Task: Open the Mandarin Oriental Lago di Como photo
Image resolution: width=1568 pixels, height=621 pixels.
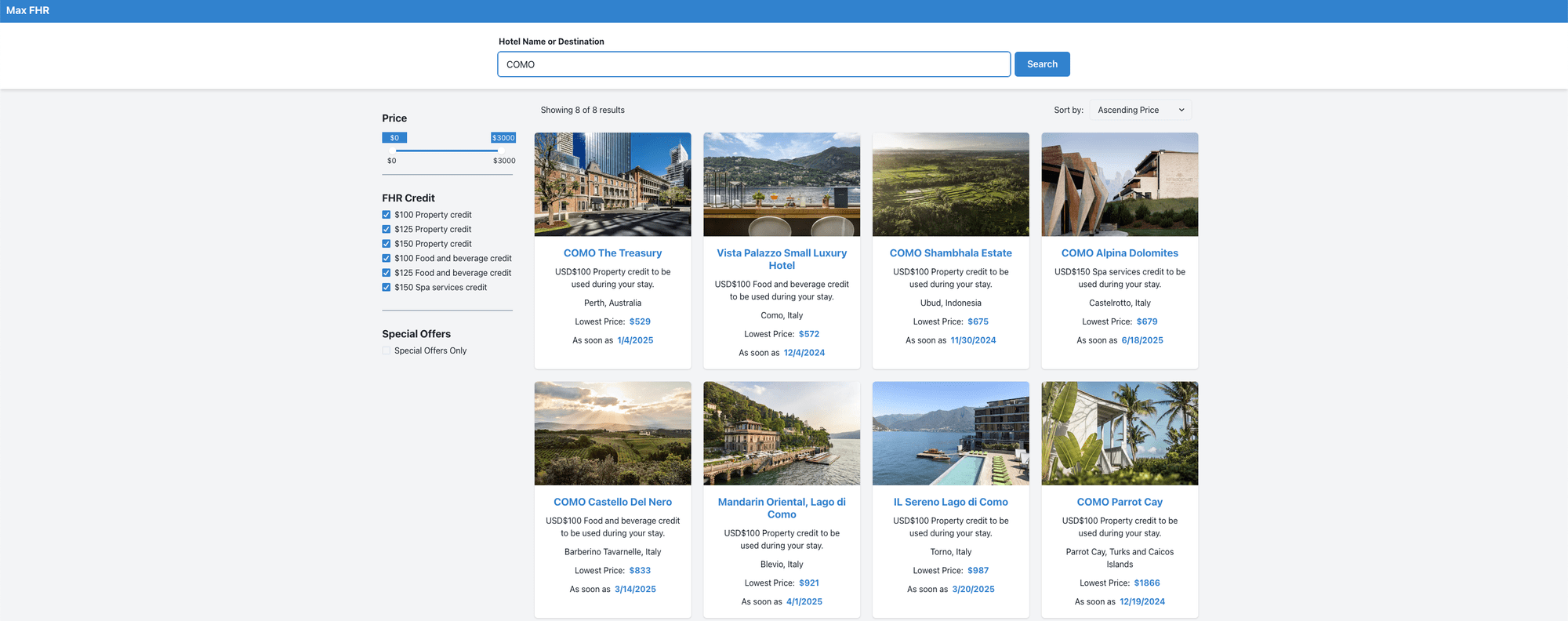Action: (x=782, y=434)
